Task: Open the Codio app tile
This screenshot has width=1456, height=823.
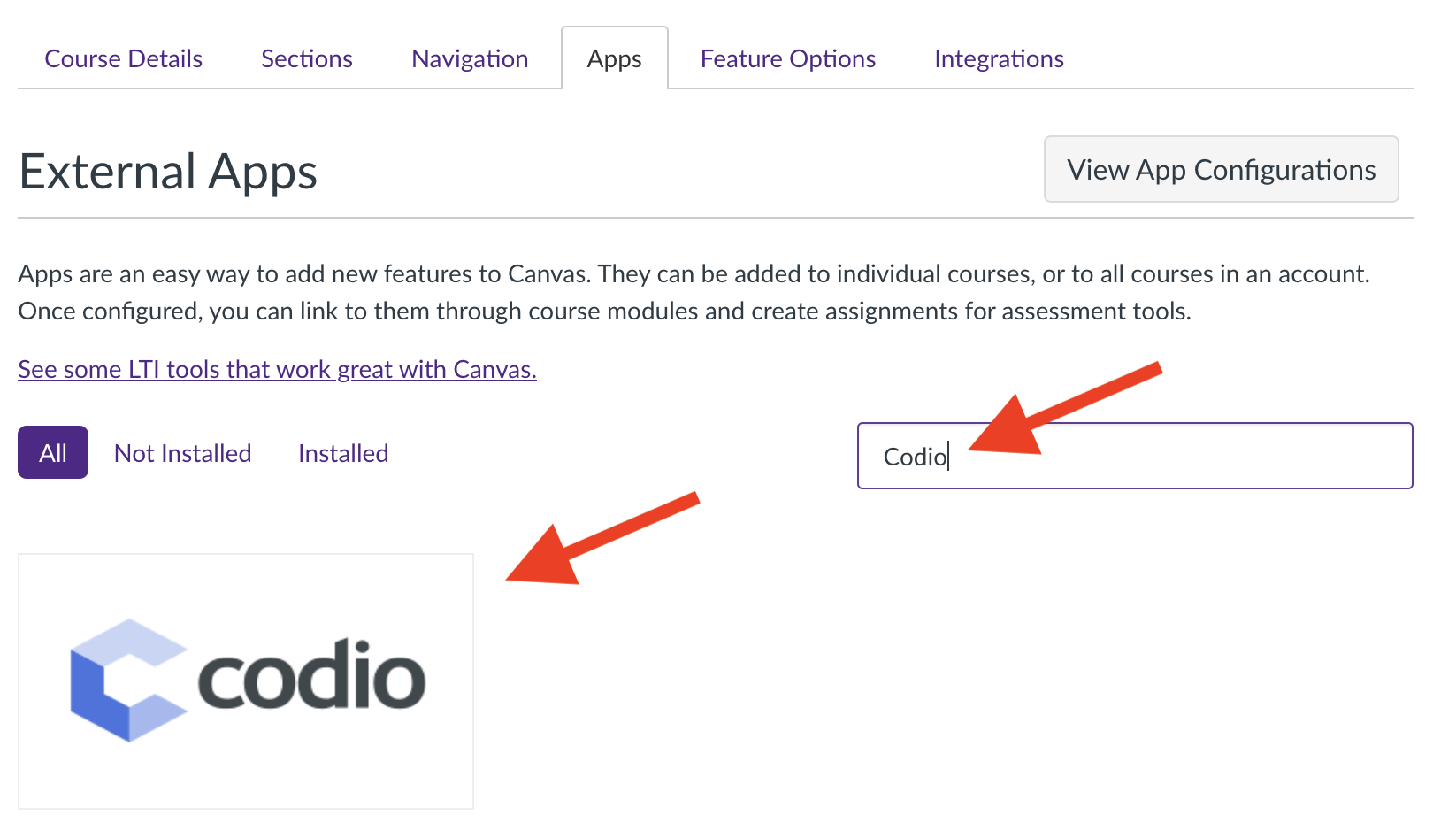Action: click(x=246, y=681)
